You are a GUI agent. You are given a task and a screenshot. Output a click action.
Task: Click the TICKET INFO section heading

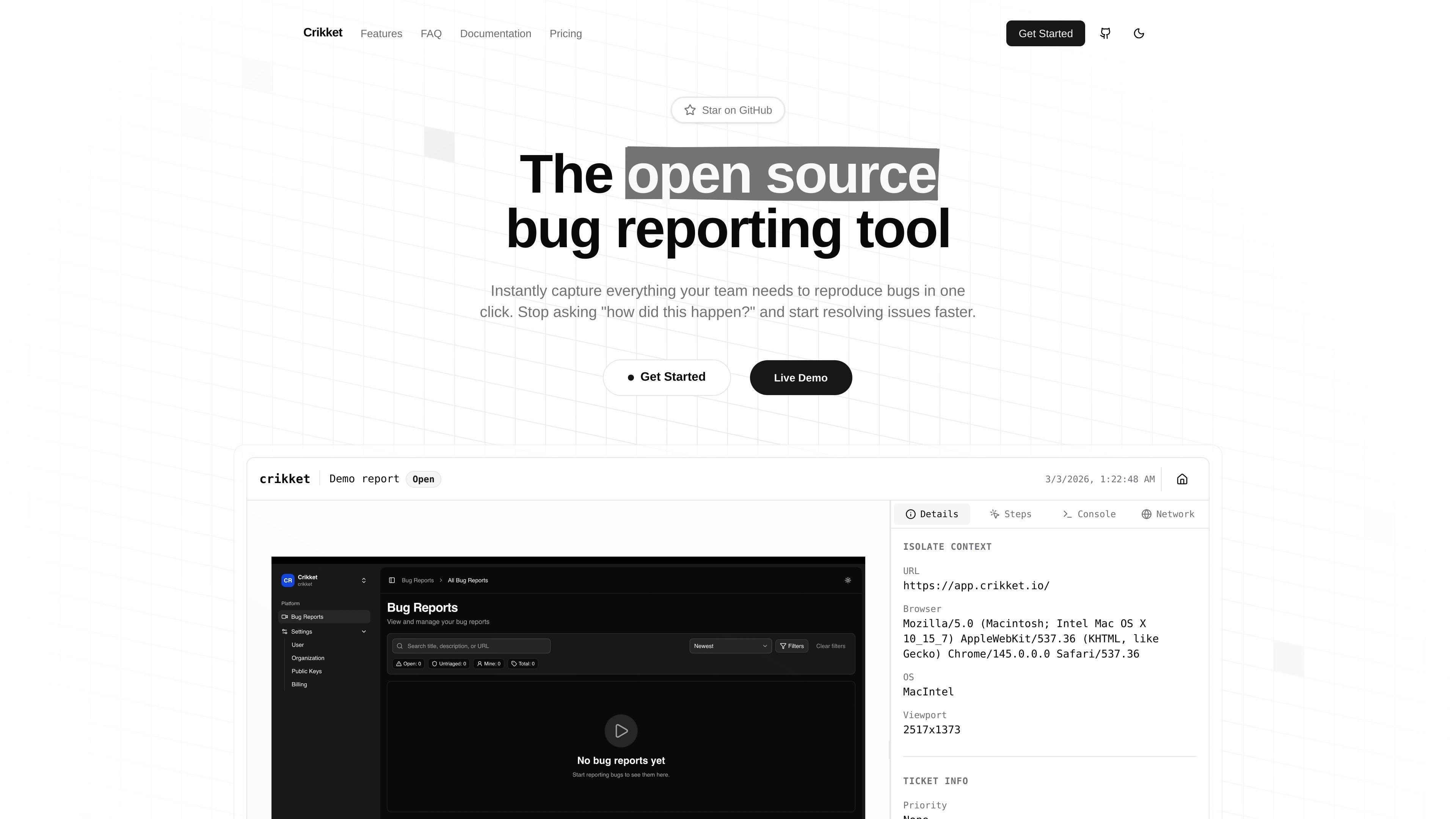click(x=935, y=781)
